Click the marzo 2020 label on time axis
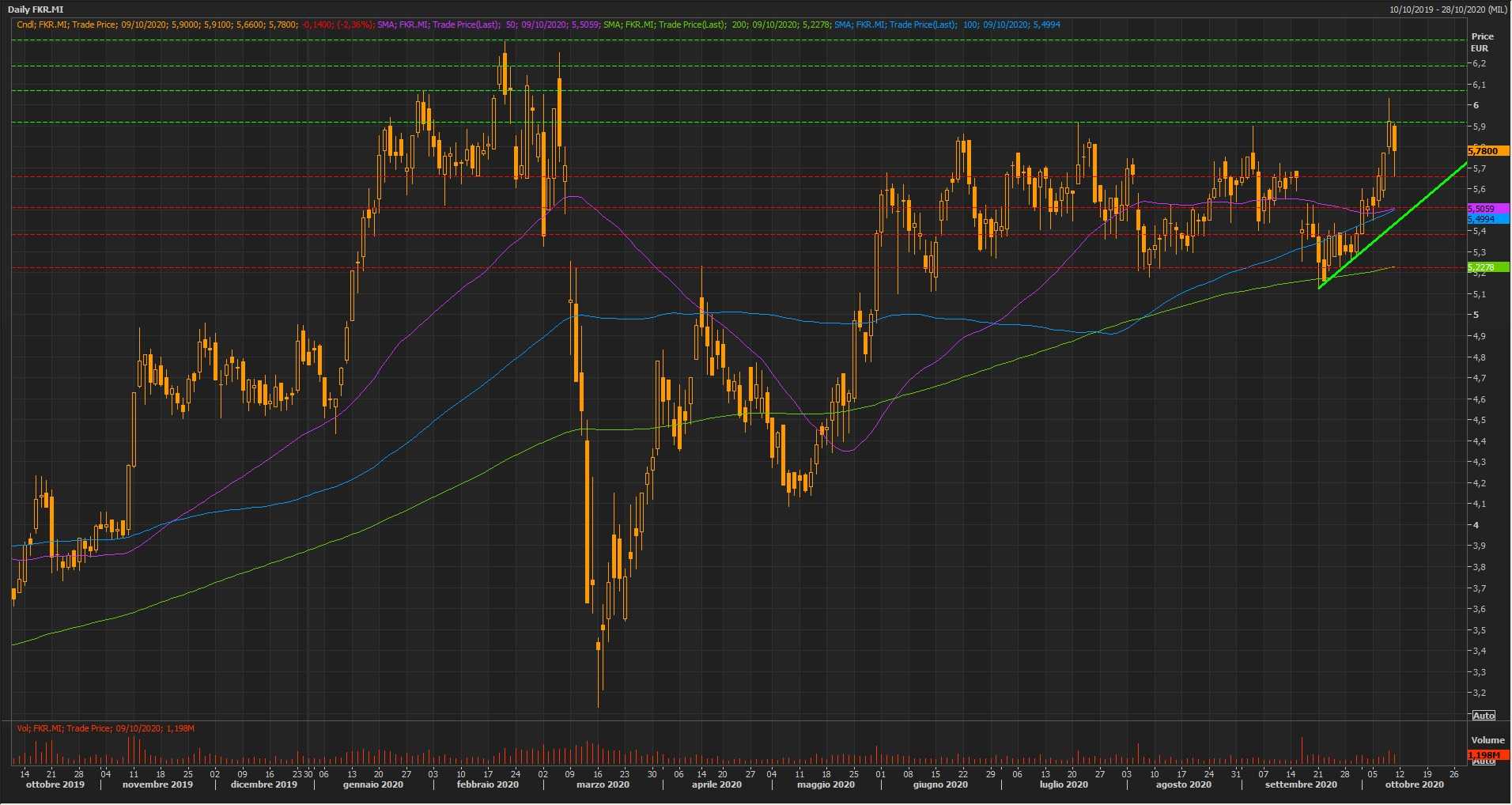The width and height of the screenshot is (1512, 805). (x=603, y=784)
